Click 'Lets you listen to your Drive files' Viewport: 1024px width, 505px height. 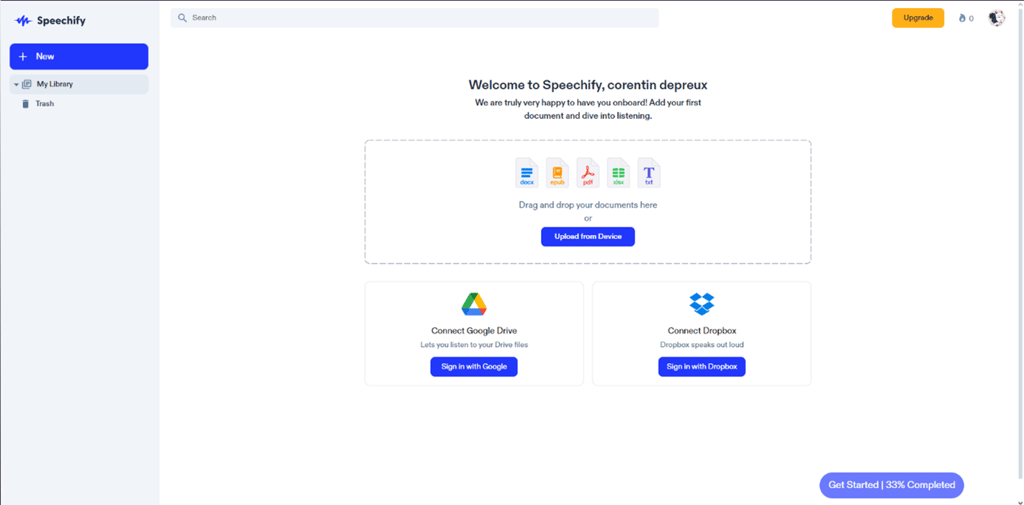(x=474, y=345)
